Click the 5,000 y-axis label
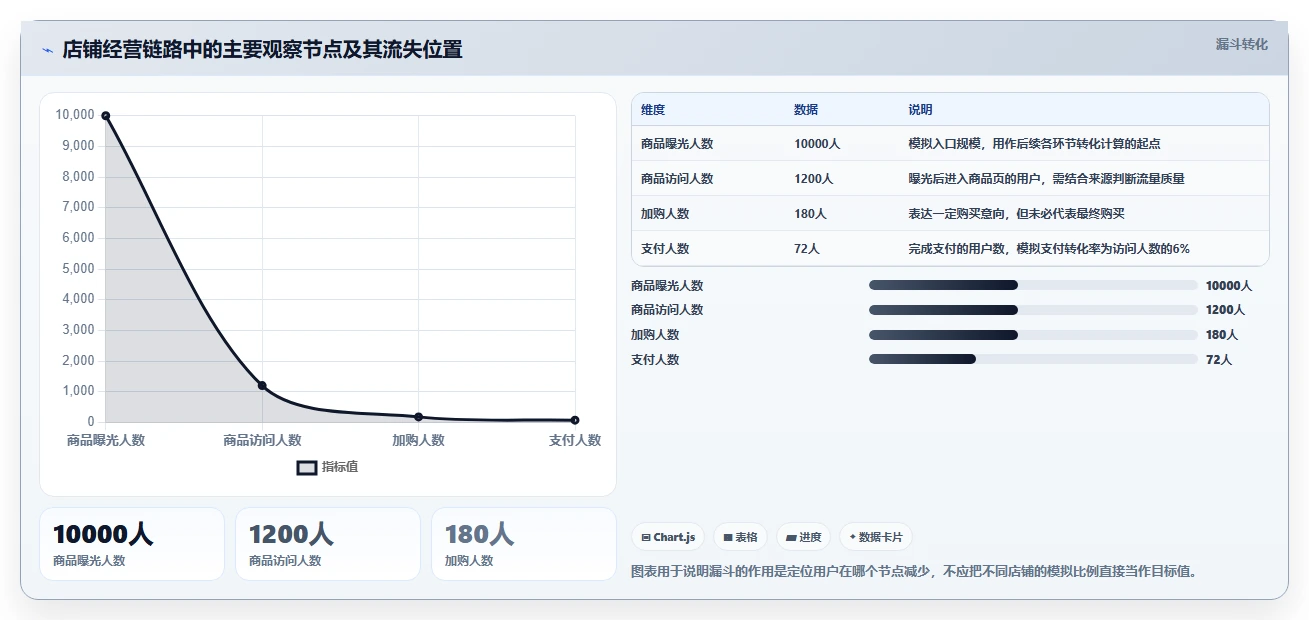Image resolution: width=1309 pixels, height=620 pixels. (78, 269)
